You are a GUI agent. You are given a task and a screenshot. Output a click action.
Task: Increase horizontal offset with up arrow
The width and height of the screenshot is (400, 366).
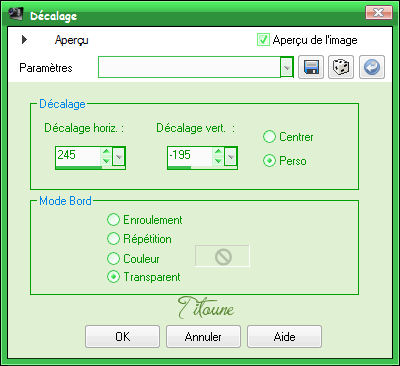pyautogui.click(x=106, y=151)
